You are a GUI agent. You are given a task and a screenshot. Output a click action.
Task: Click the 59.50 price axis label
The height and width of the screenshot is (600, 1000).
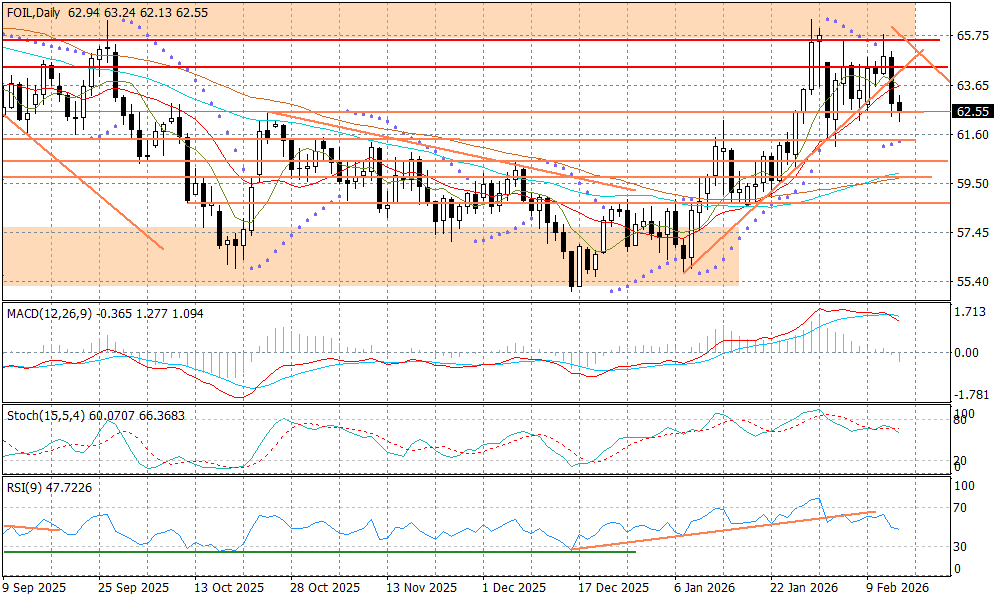[x=973, y=184]
